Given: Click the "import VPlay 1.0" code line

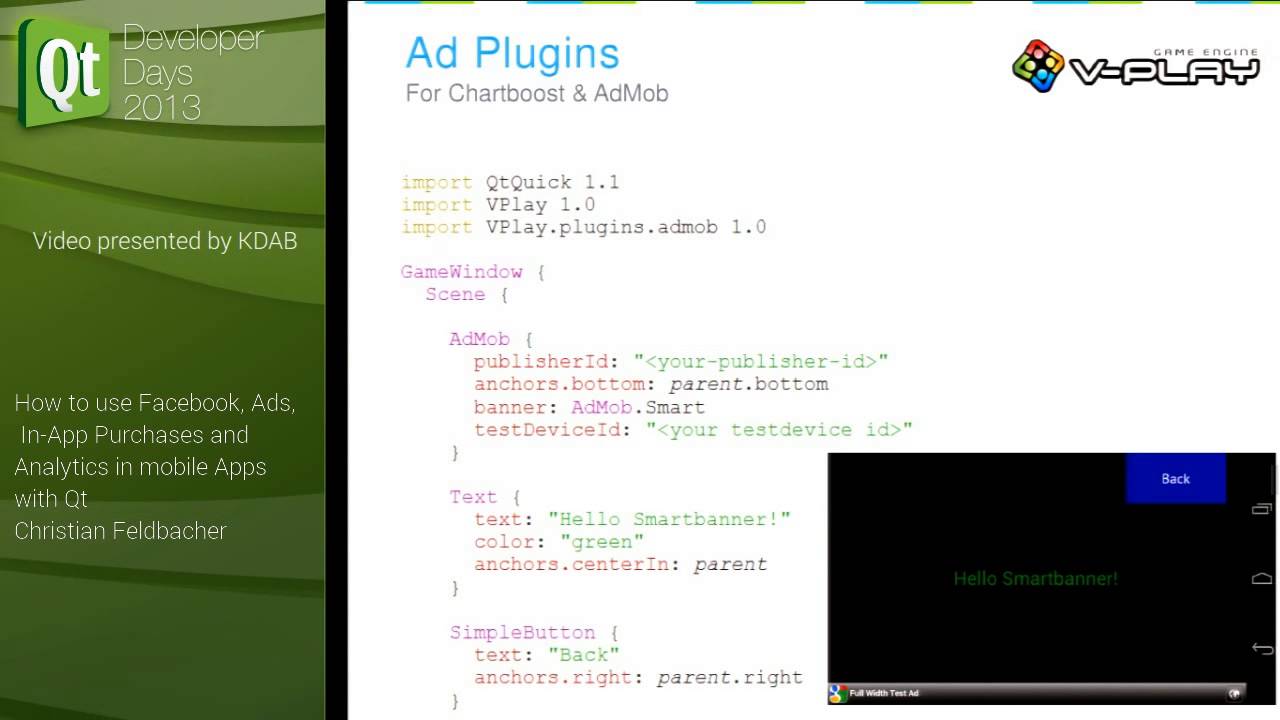Looking at the screenshot, I should (x=498, y=204).
